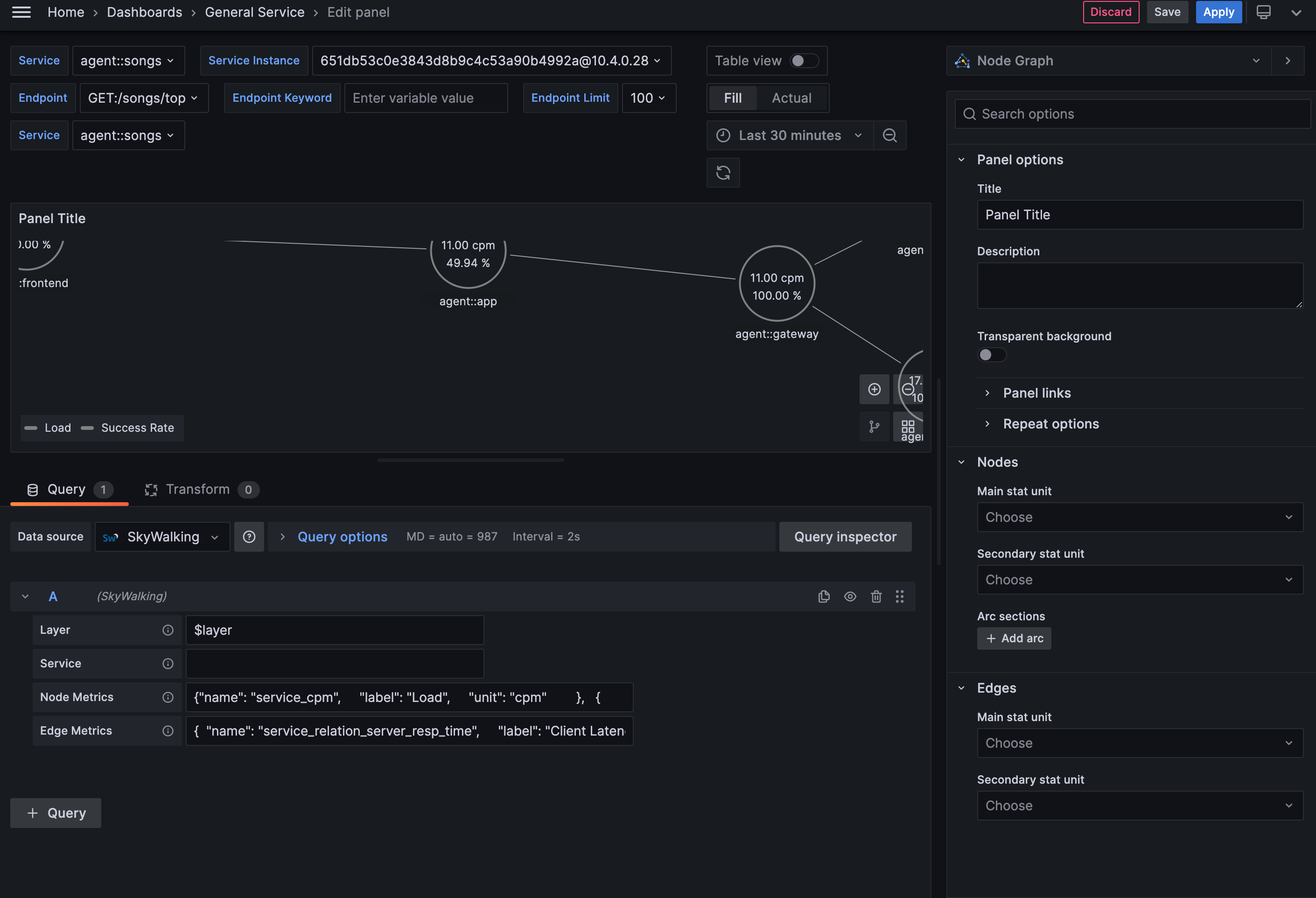Open the Last 30 minutes time picker
Screen dimensions: 1316x898
pos(790,135)
